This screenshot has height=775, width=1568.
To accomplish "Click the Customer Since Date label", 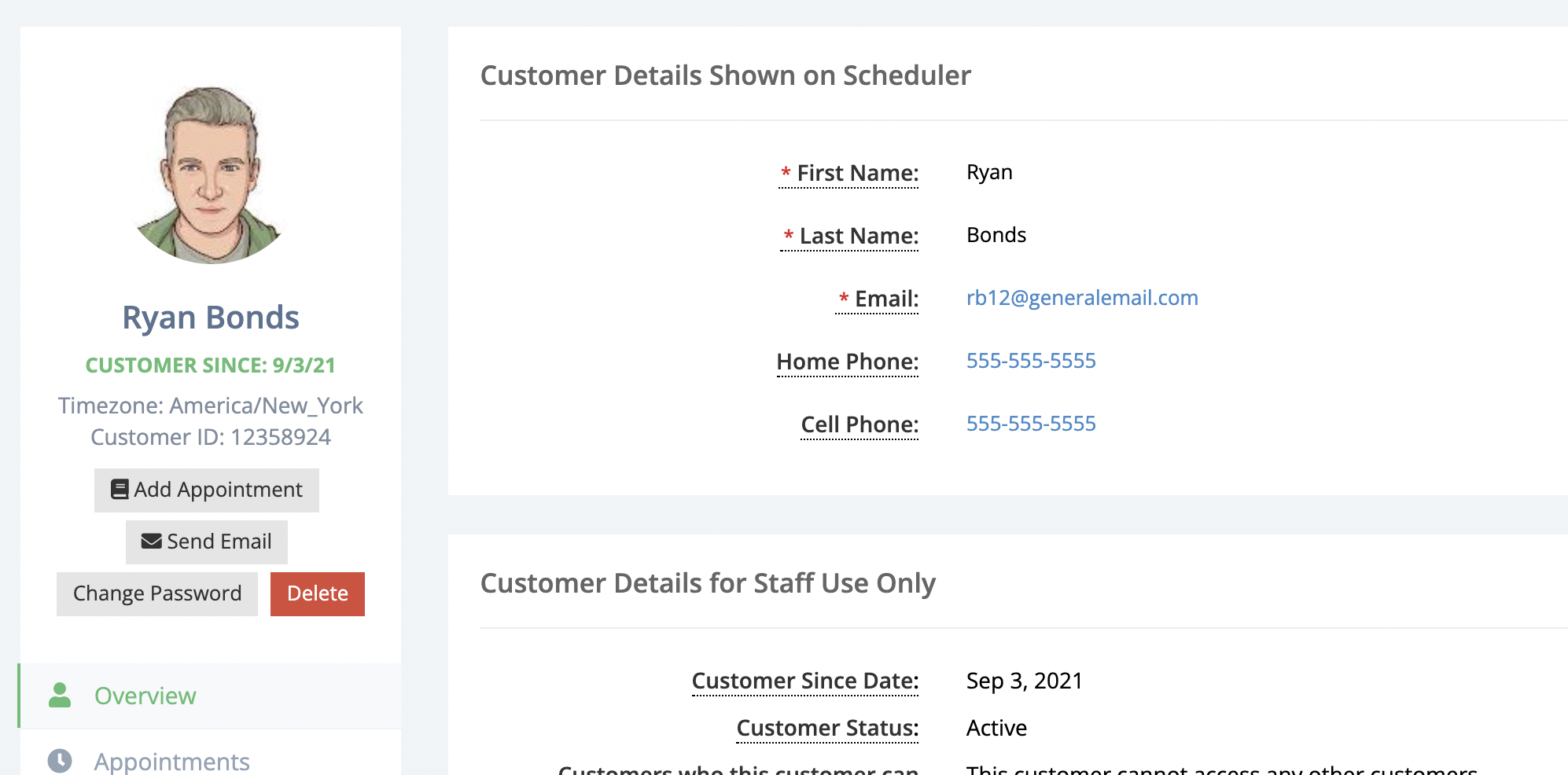I will click(804, 681).
